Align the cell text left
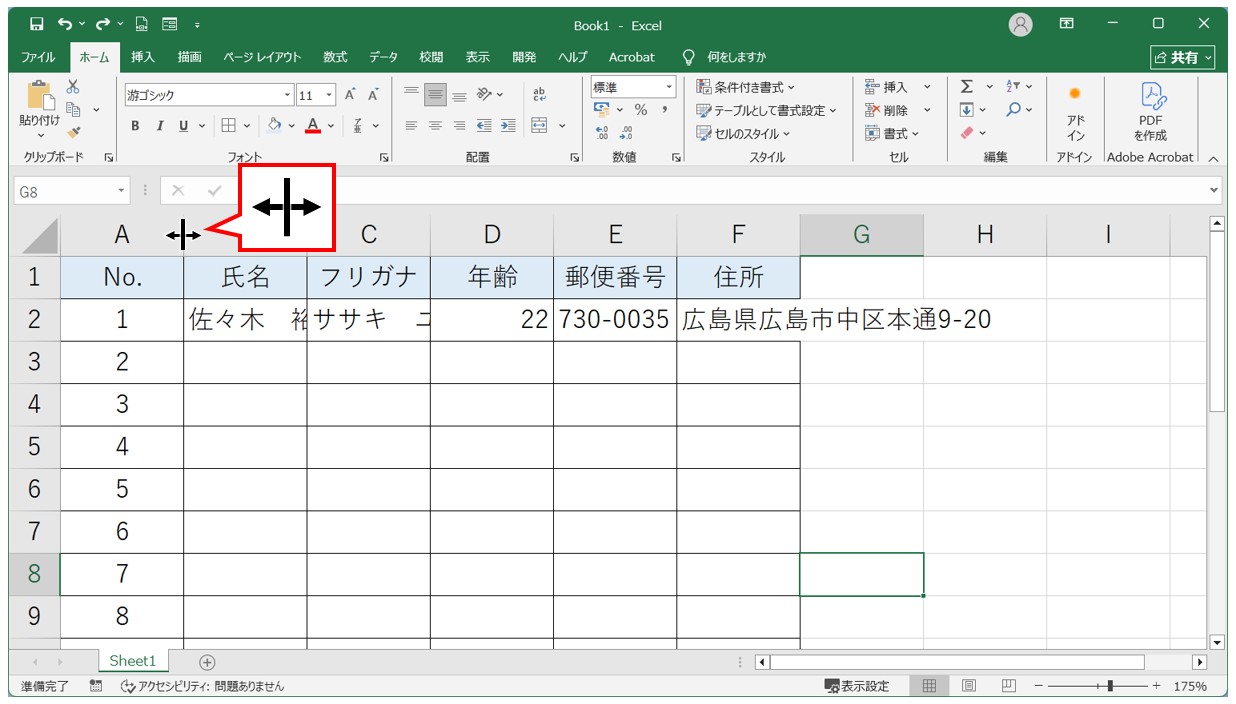The width and height of the screenshot is (1236, 704). pyautogui.click(x=411, y=126)
